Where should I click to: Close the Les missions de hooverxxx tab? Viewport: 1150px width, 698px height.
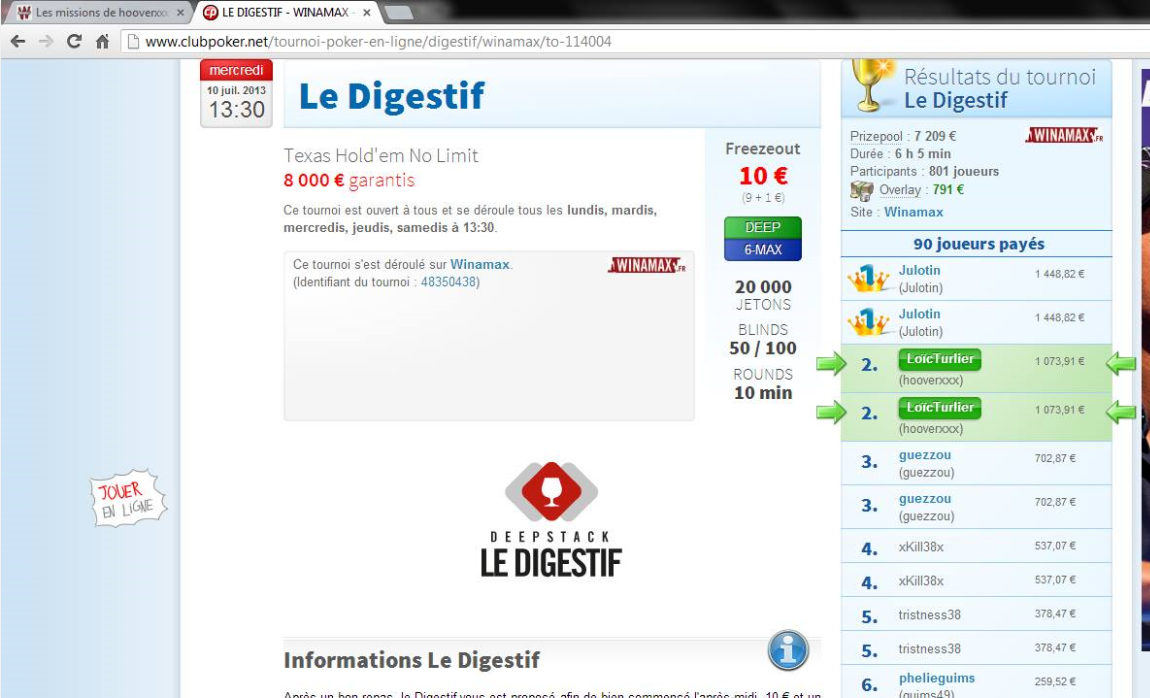tap(180, 12)
